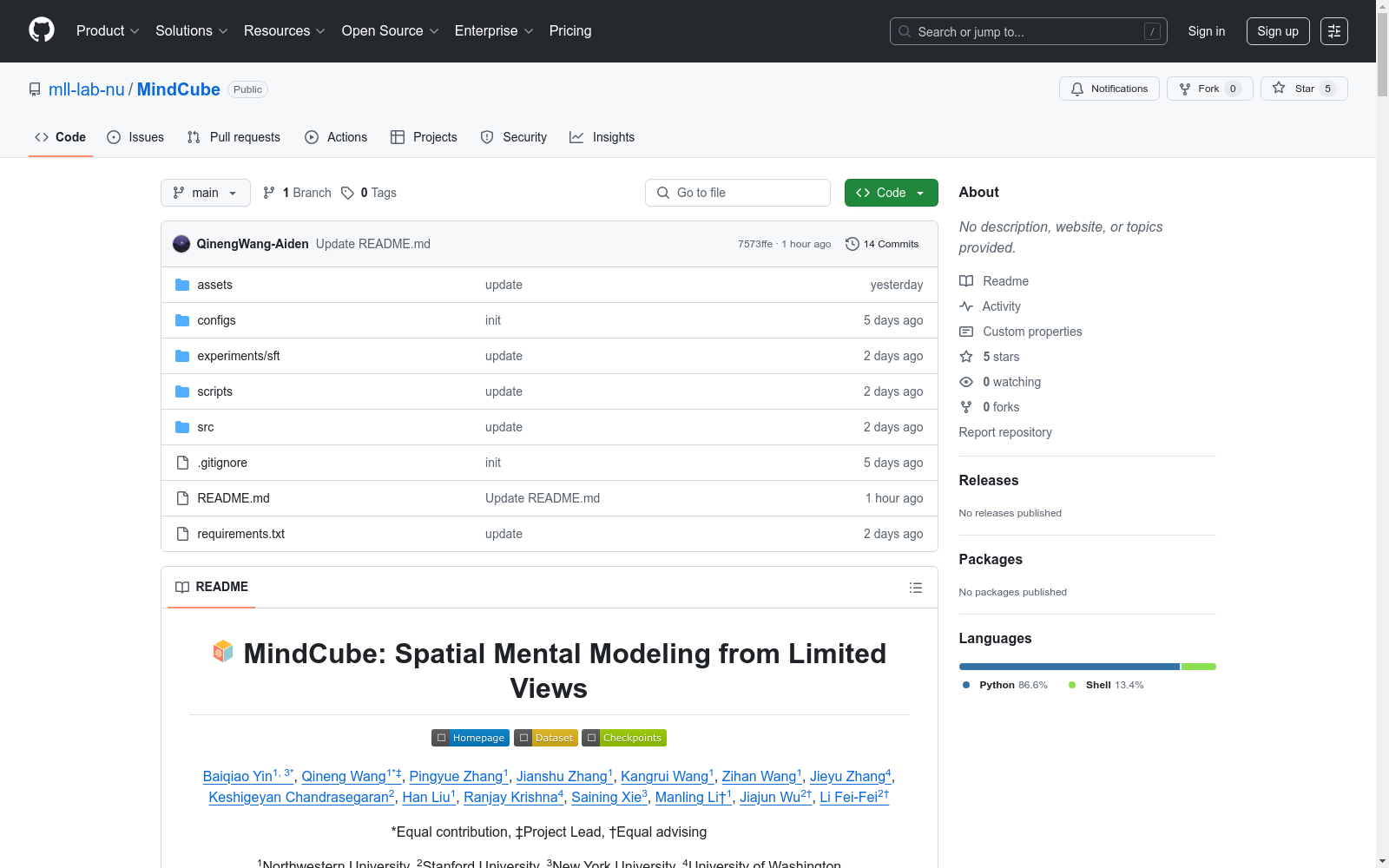Click the Report repository link
1389x868 pixels.
1005,432
